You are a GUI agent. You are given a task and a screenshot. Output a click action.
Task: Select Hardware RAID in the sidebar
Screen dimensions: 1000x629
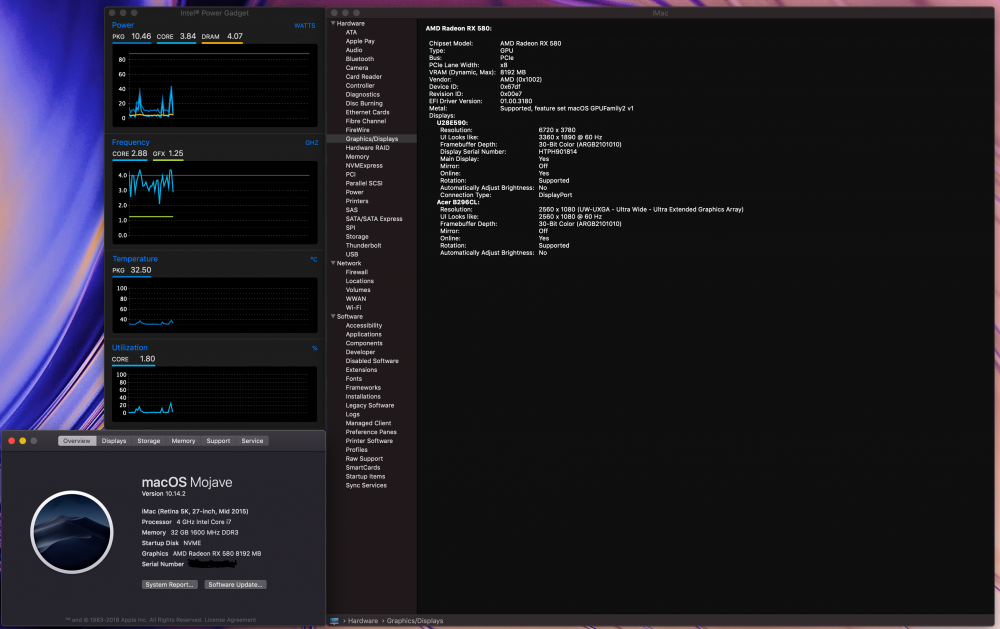[x=367, y=147]
